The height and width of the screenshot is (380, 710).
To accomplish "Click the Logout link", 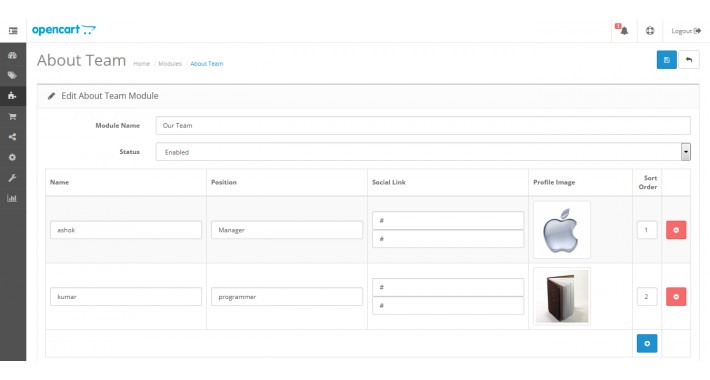I will click(686, 31).
